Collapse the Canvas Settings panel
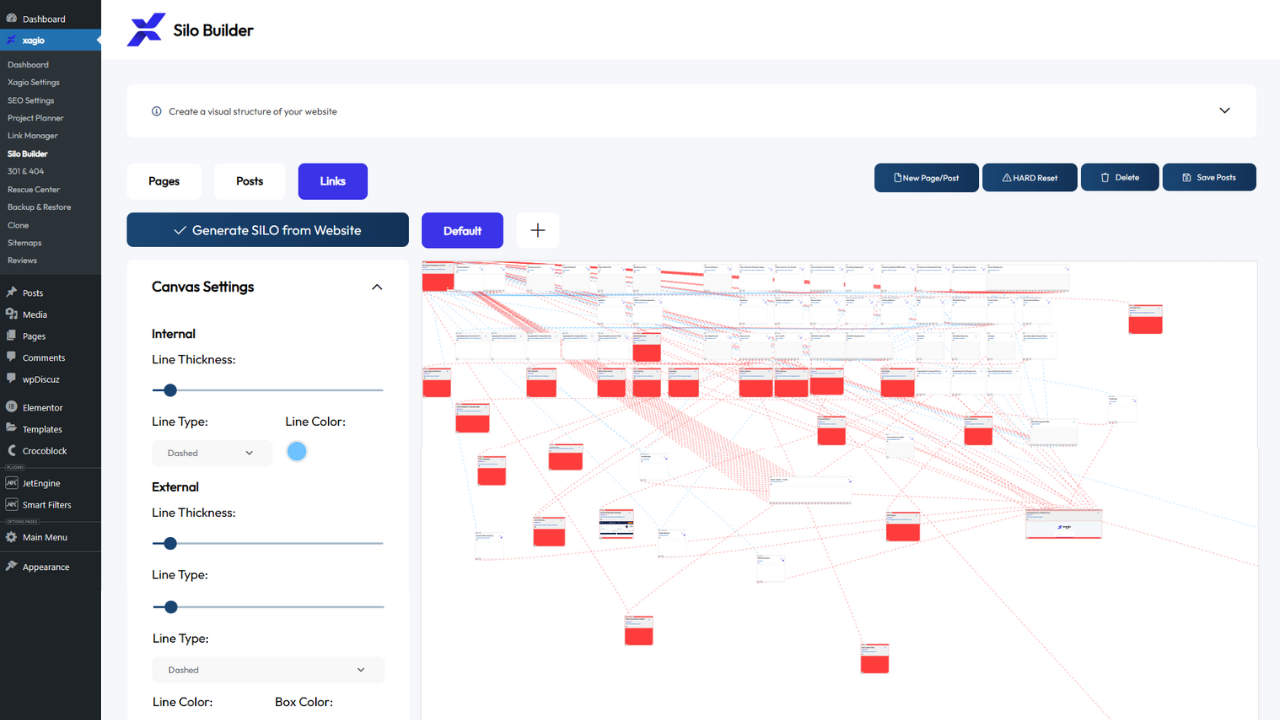 377,287
